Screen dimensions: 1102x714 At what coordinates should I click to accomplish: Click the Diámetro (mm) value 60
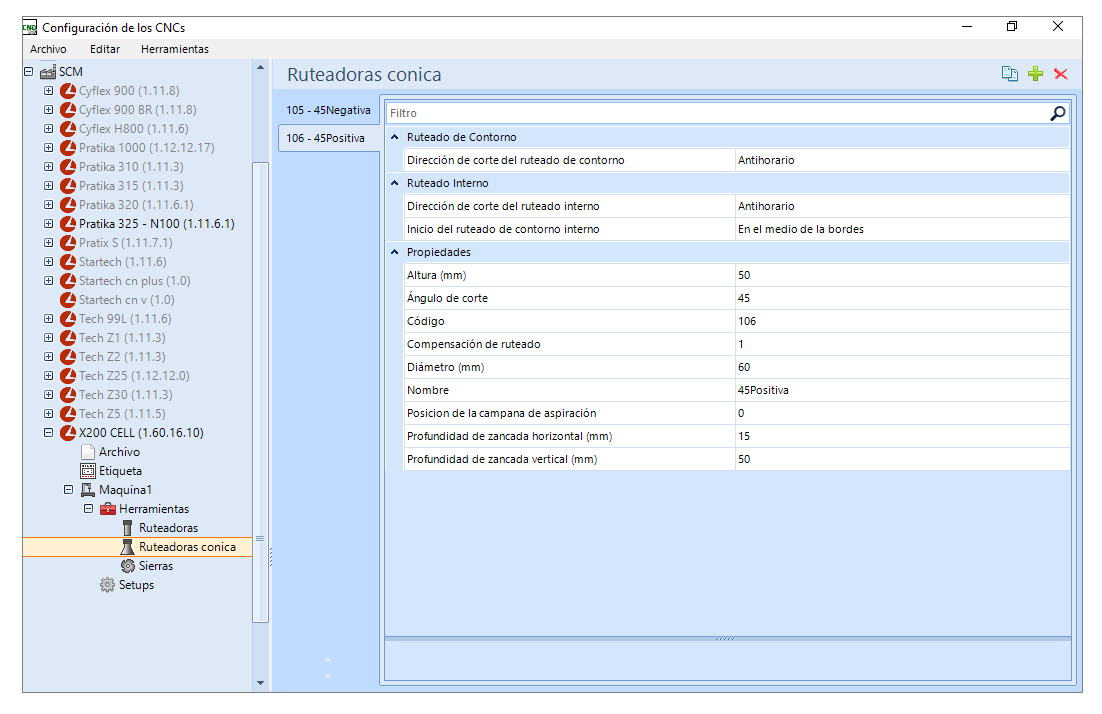point(902,367)
